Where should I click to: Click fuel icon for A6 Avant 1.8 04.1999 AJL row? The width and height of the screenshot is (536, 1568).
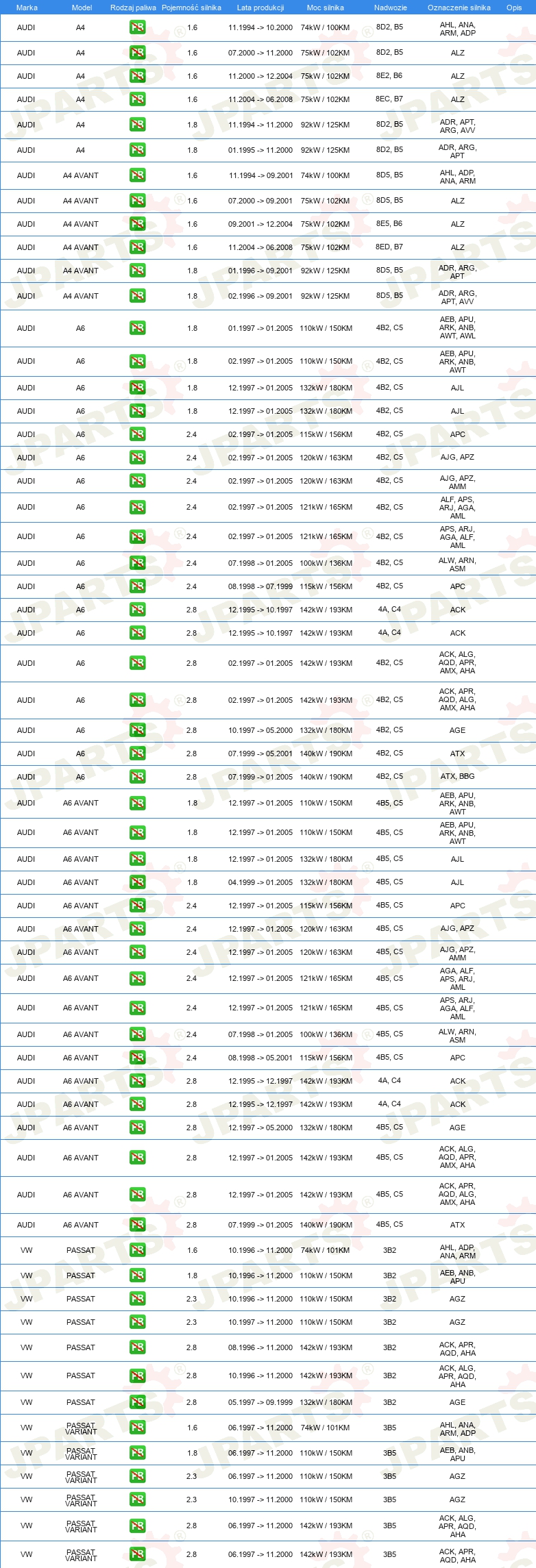137,882
